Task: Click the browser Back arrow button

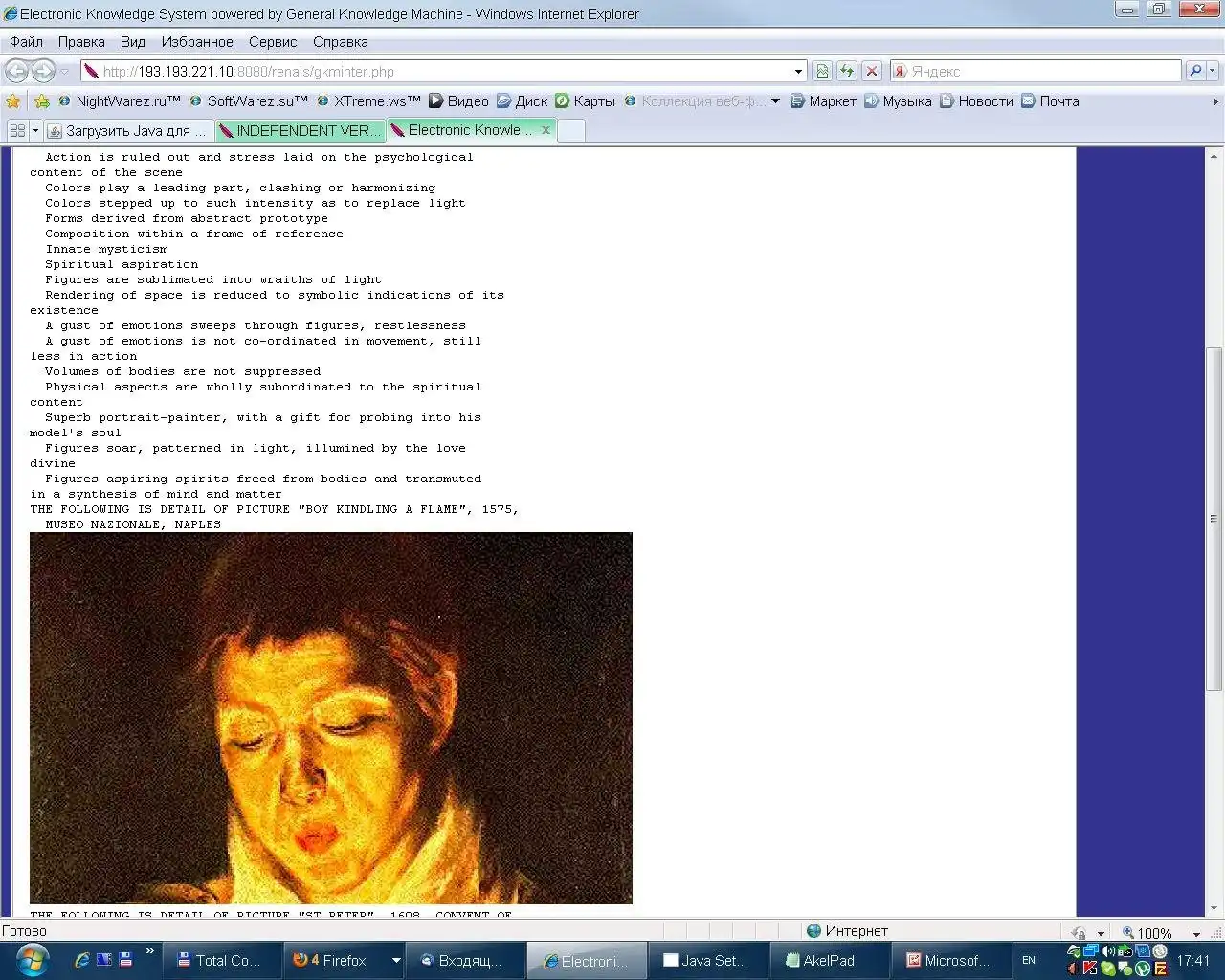Action: [x=16, y=71]
